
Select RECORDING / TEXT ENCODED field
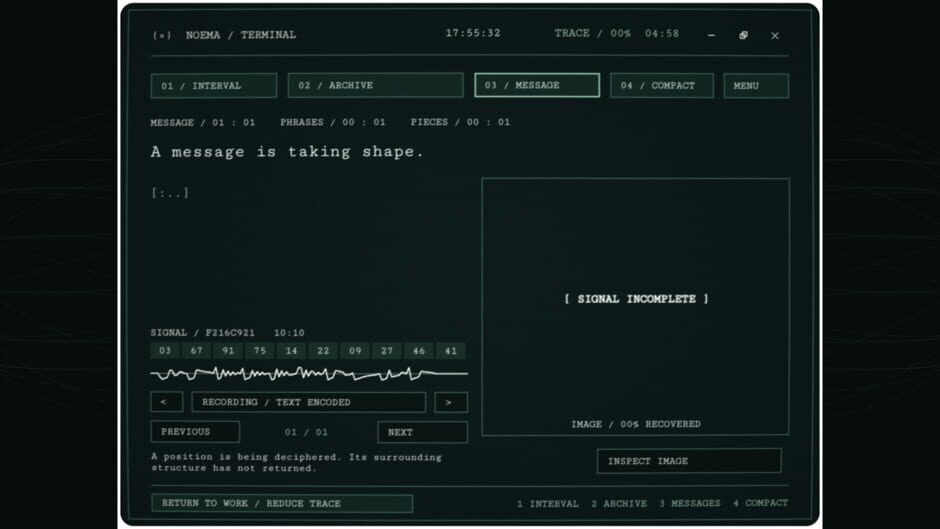(308, 402)
